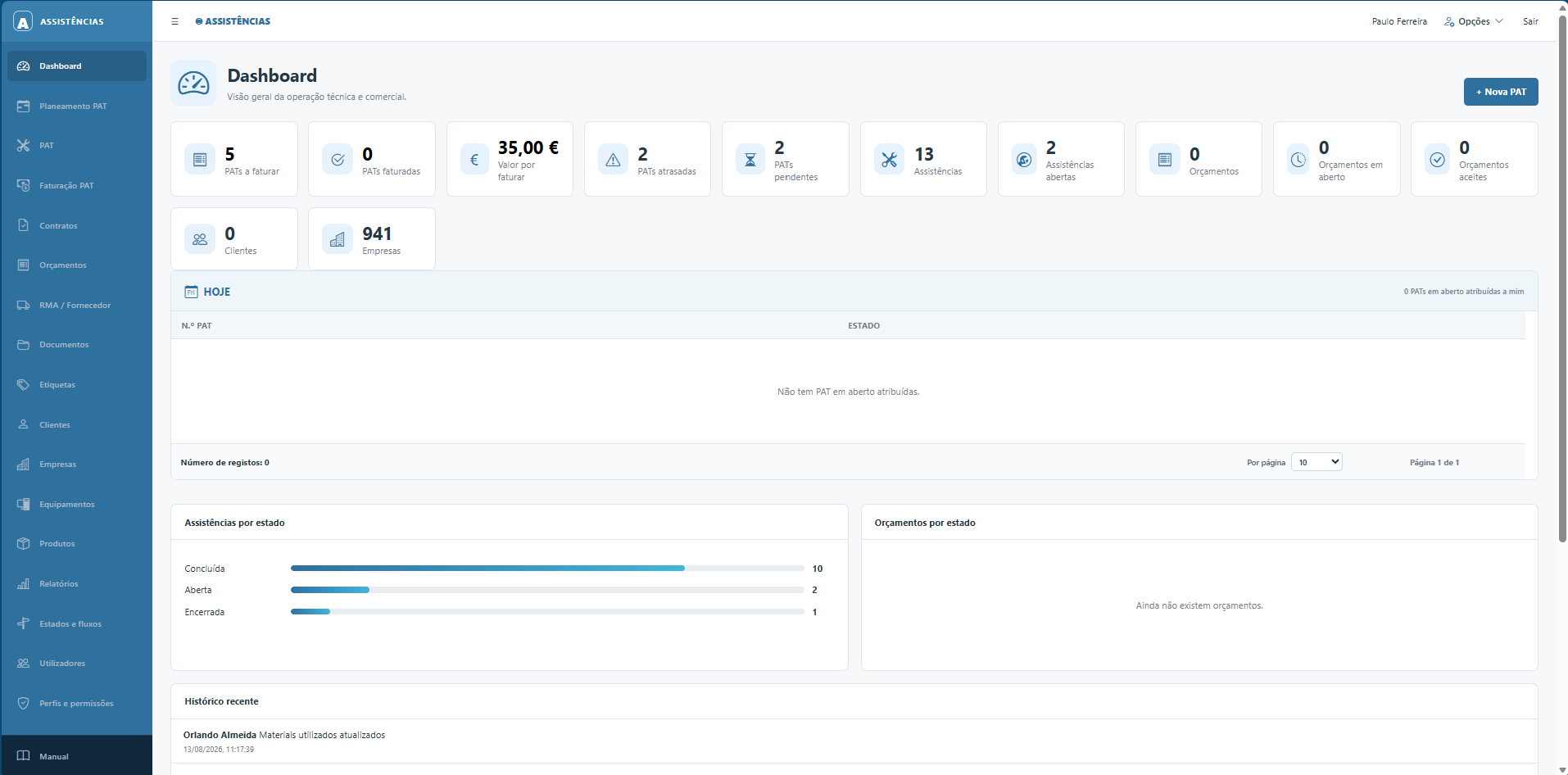Screen dimensions: 1568x775
Task: Click the Aberta progress bar
Action: (x=547, y=590)
